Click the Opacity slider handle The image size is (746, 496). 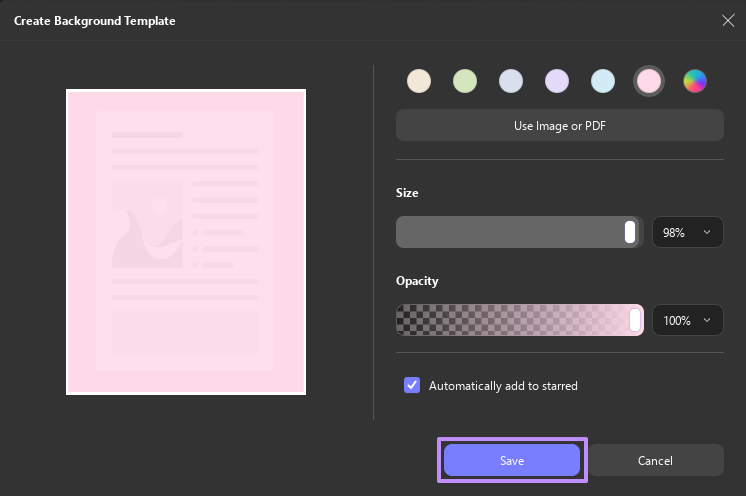[x=635, y=320]
